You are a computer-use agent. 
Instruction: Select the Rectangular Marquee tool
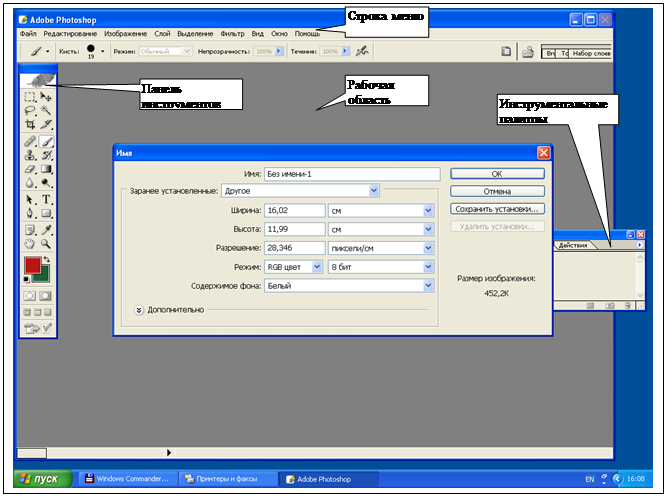(x=30, y=97)
